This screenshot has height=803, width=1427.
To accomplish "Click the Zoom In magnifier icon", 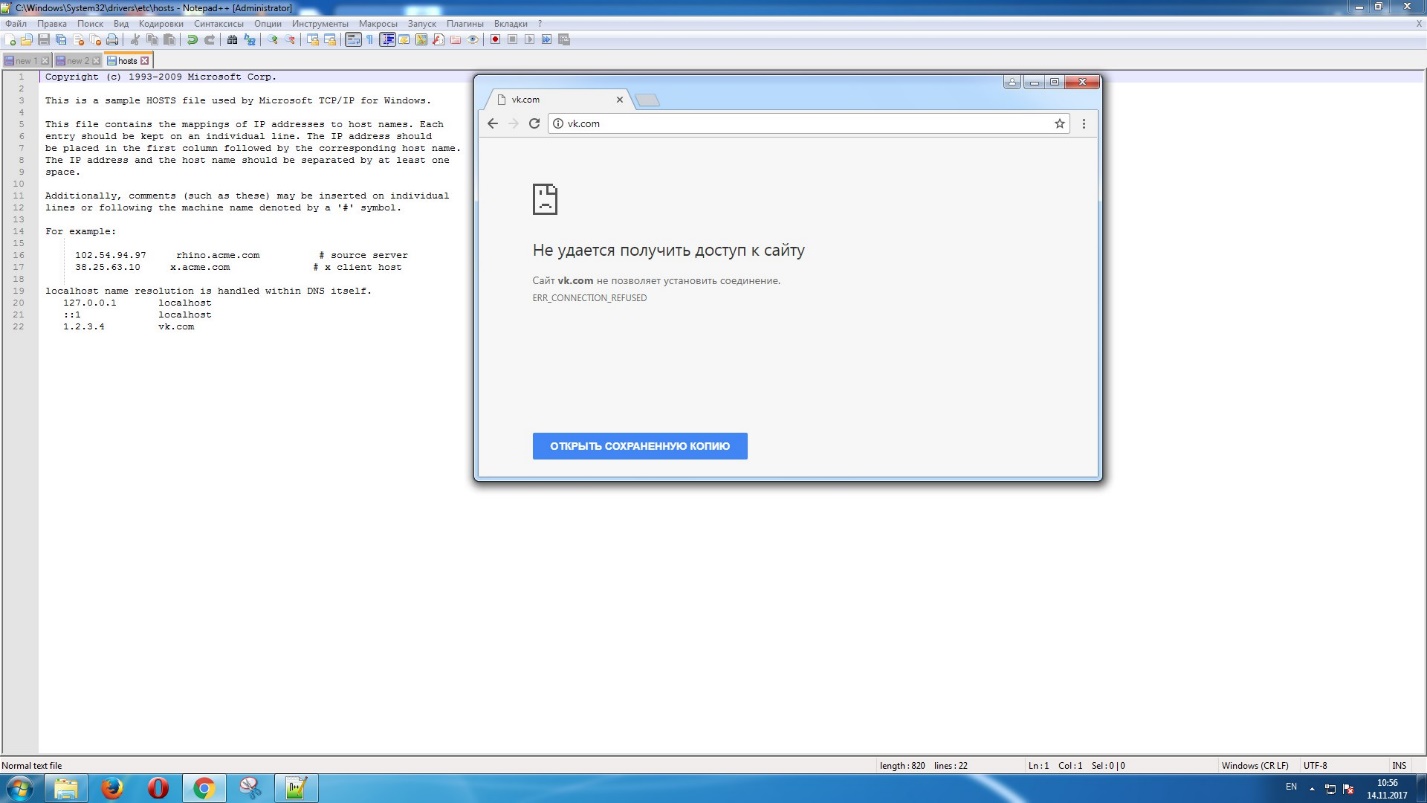I will point(272,40).
